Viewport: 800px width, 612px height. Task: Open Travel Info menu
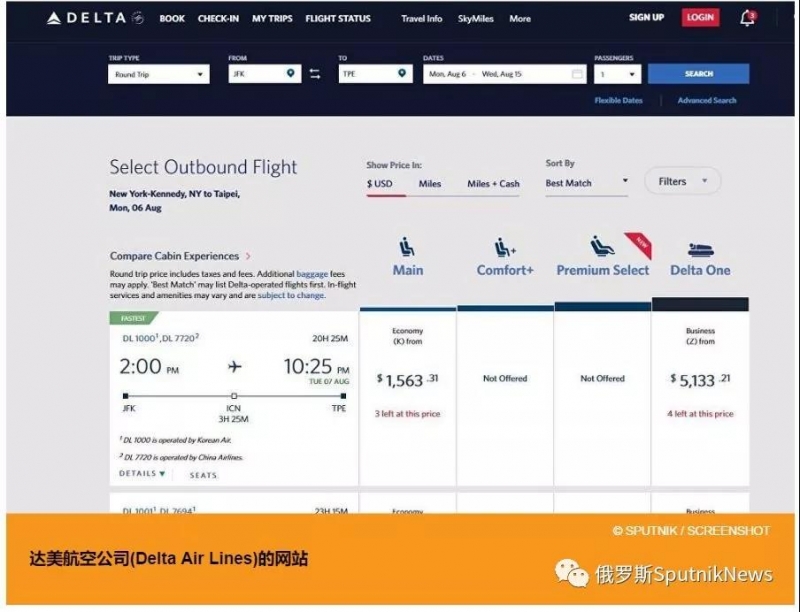421,19
